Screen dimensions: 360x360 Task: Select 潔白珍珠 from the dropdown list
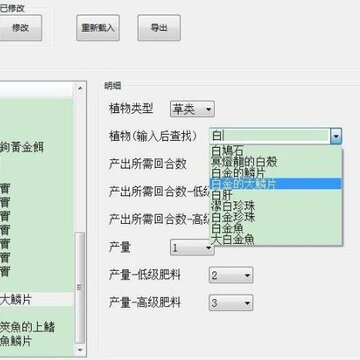click(x=275, y=206)
